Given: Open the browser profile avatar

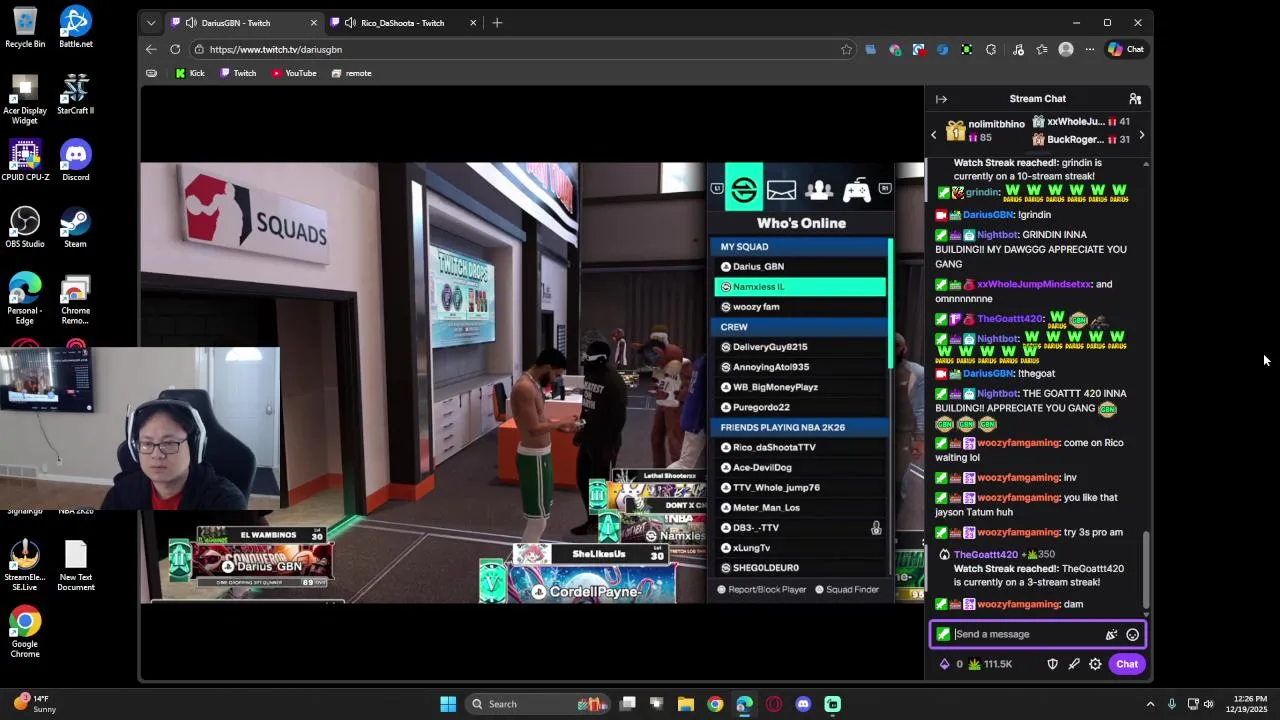Looking at the screenshot, I should tap(1066, 49).
